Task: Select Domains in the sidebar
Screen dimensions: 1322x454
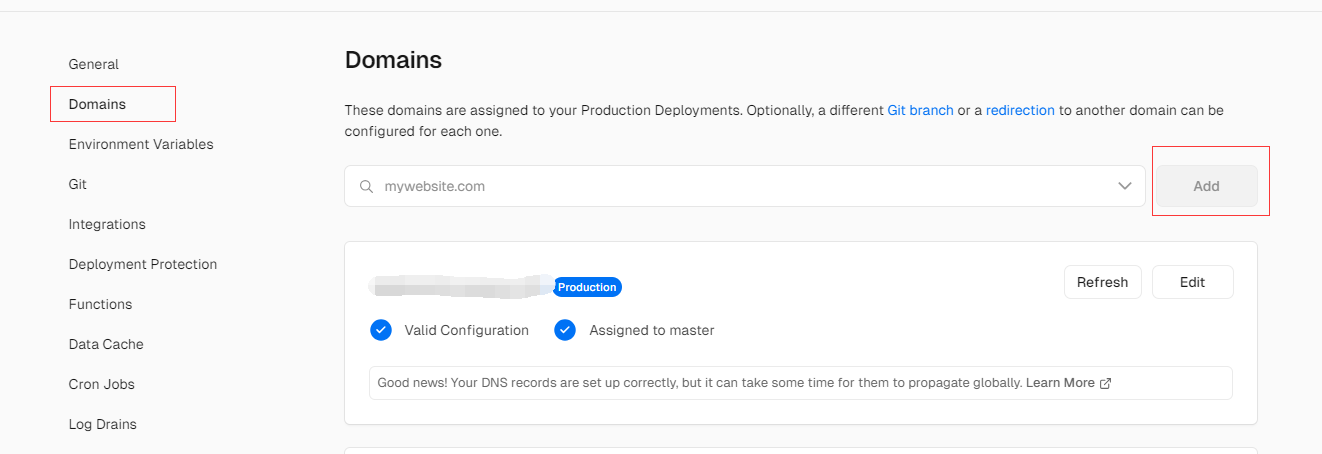Action: [97, 104]
